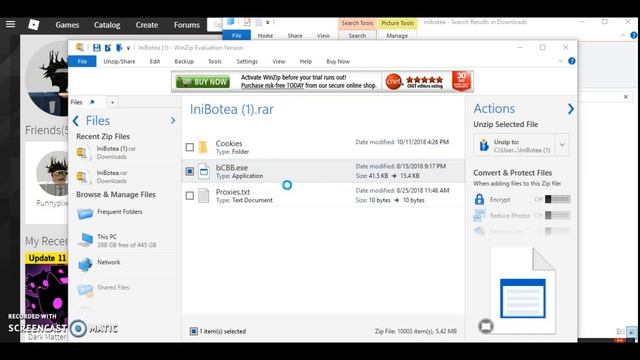The height and width of the screenshot is (360, 640).
Task: Click the Explorer window help icon
Action: click(x=634, y=36)
